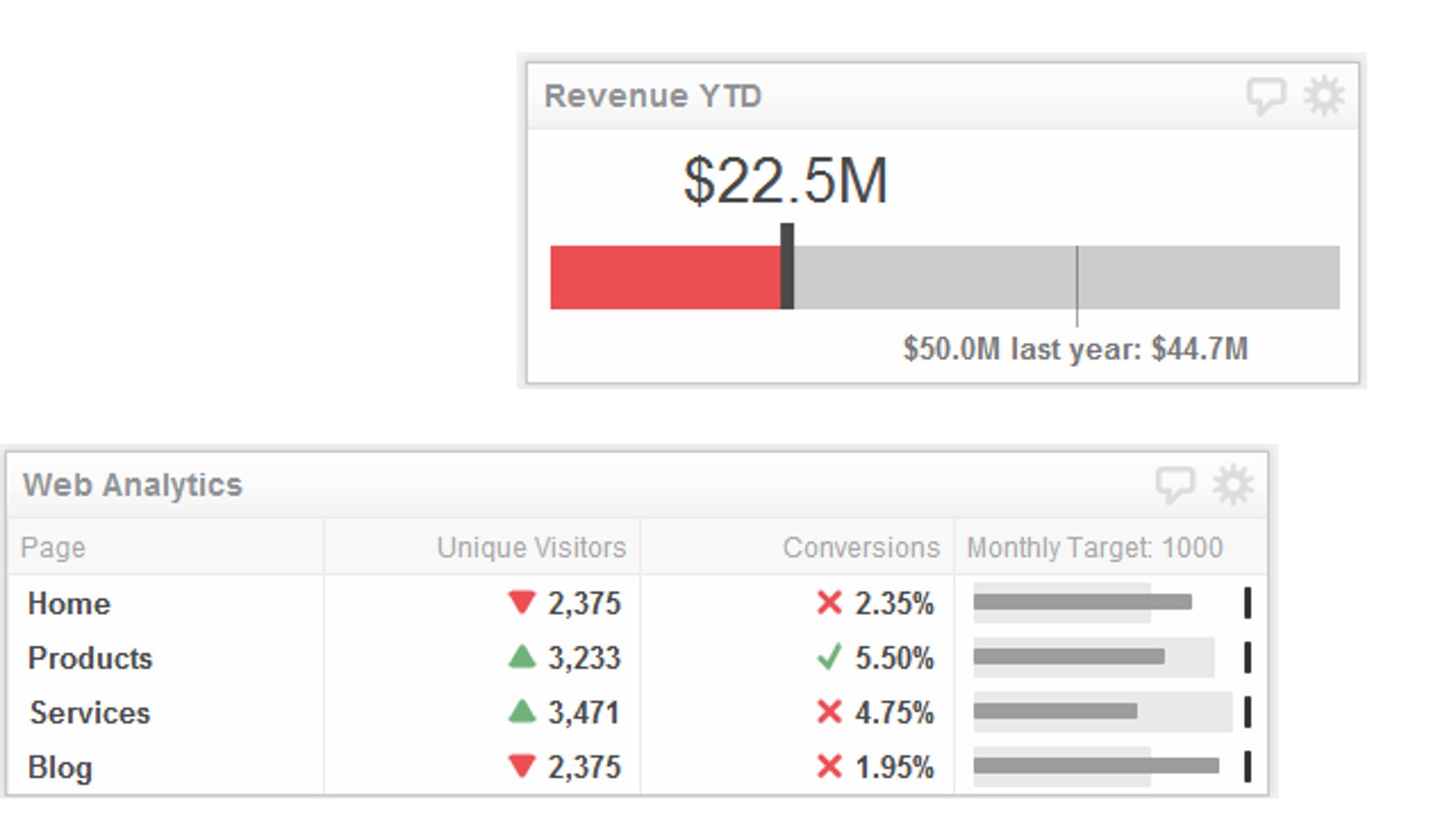
Task: Open Web Analytics widget settings gear
Action: click(1232, 485)
